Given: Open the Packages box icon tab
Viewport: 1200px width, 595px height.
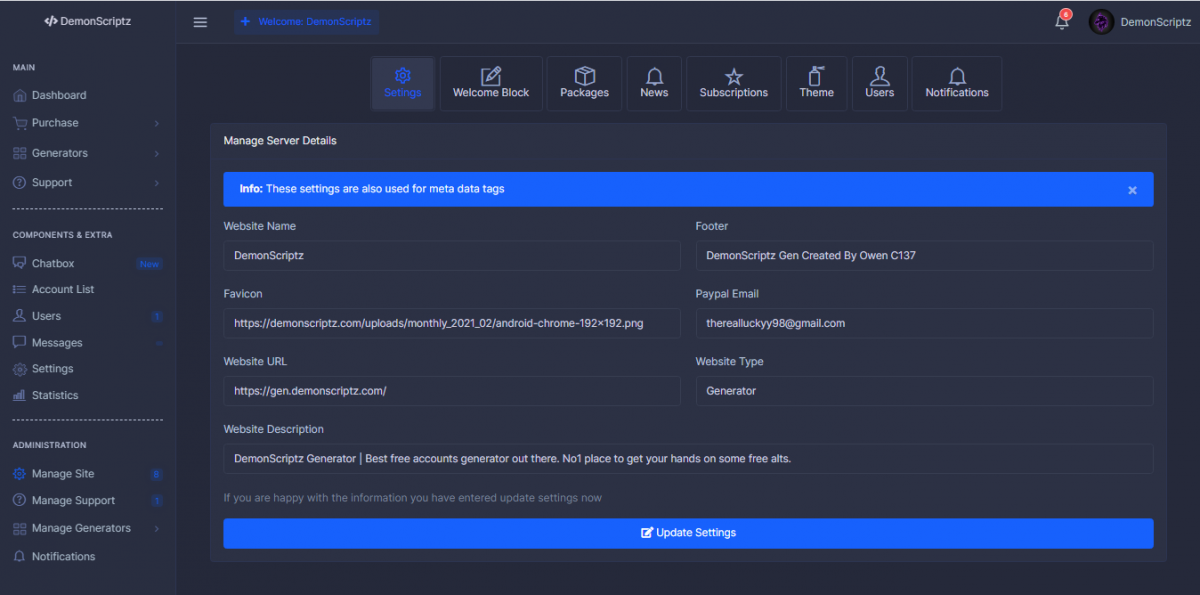Looking at the screenshot, I should tap(584, 83).
